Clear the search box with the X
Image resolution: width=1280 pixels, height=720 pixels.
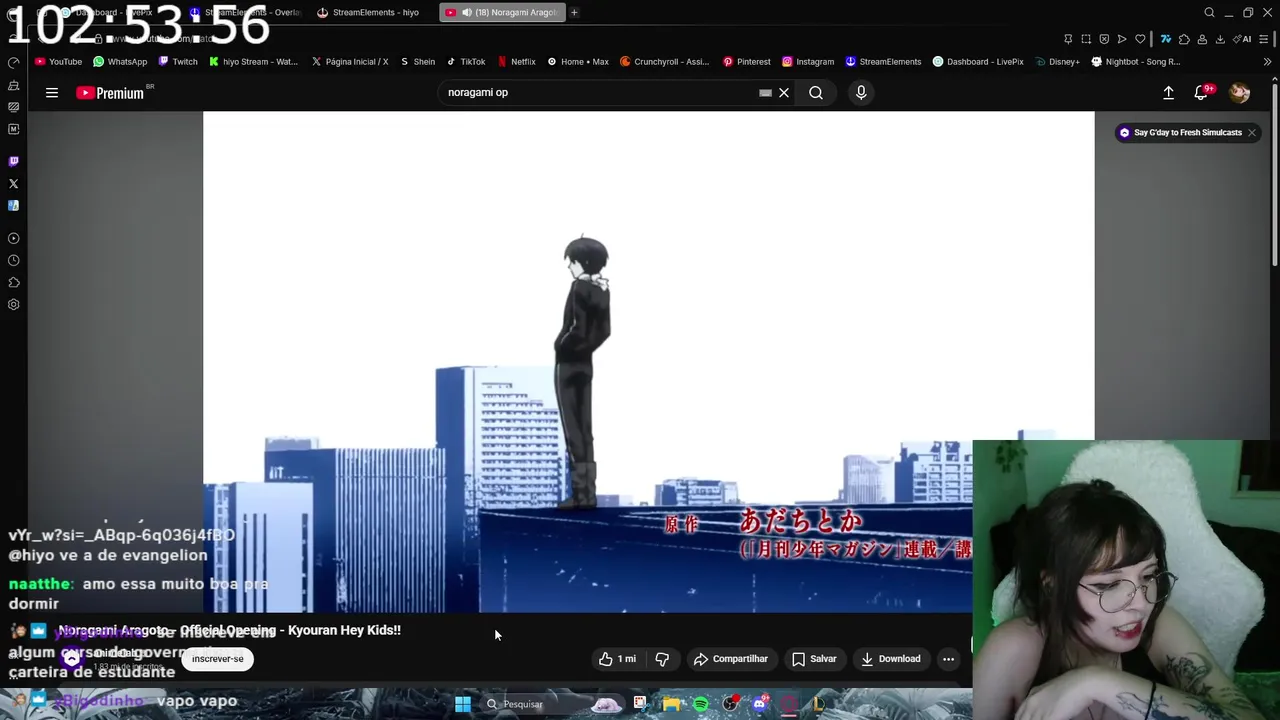784,93
